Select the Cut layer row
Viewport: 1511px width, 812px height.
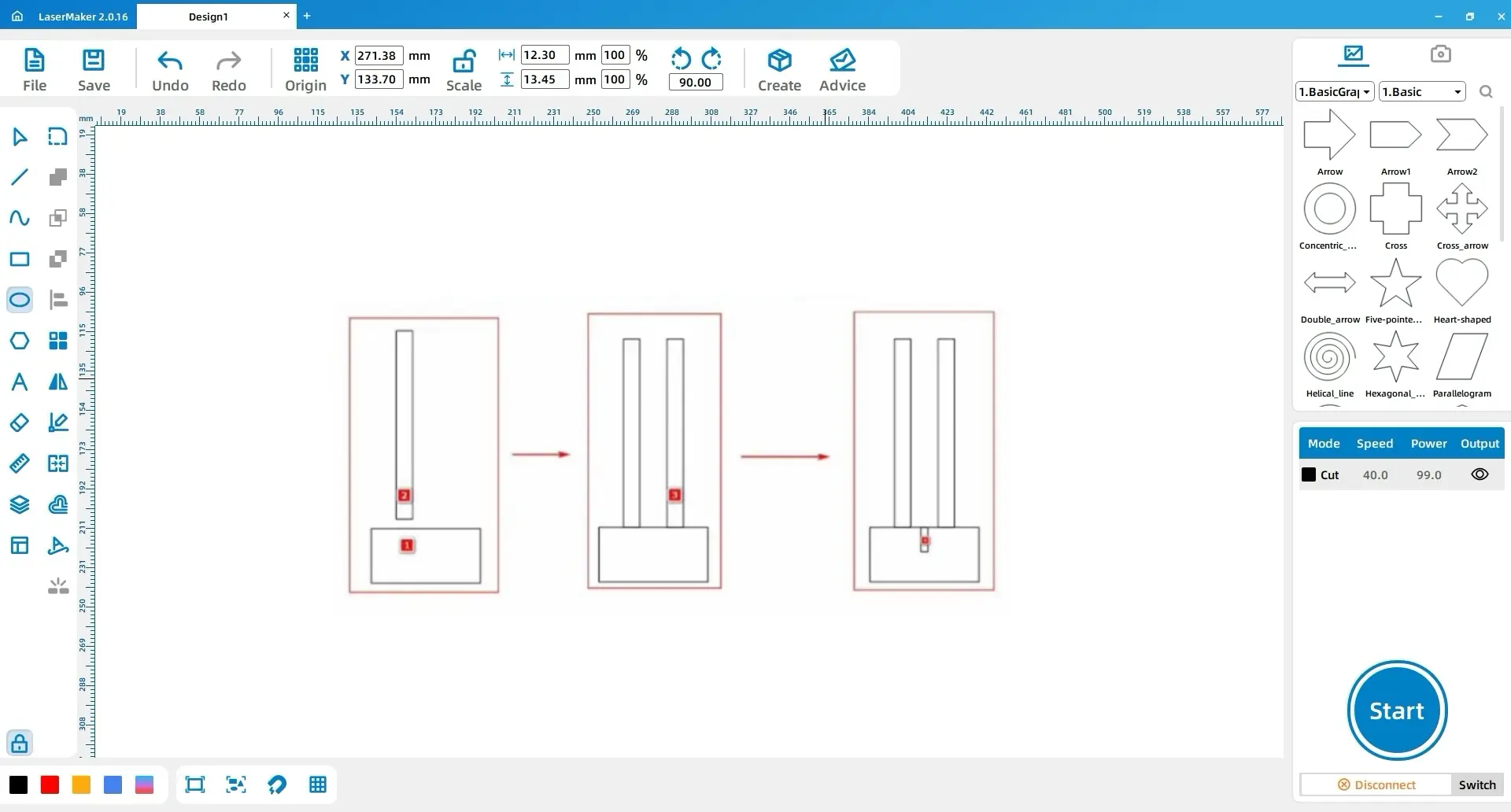click(1402, 474)
